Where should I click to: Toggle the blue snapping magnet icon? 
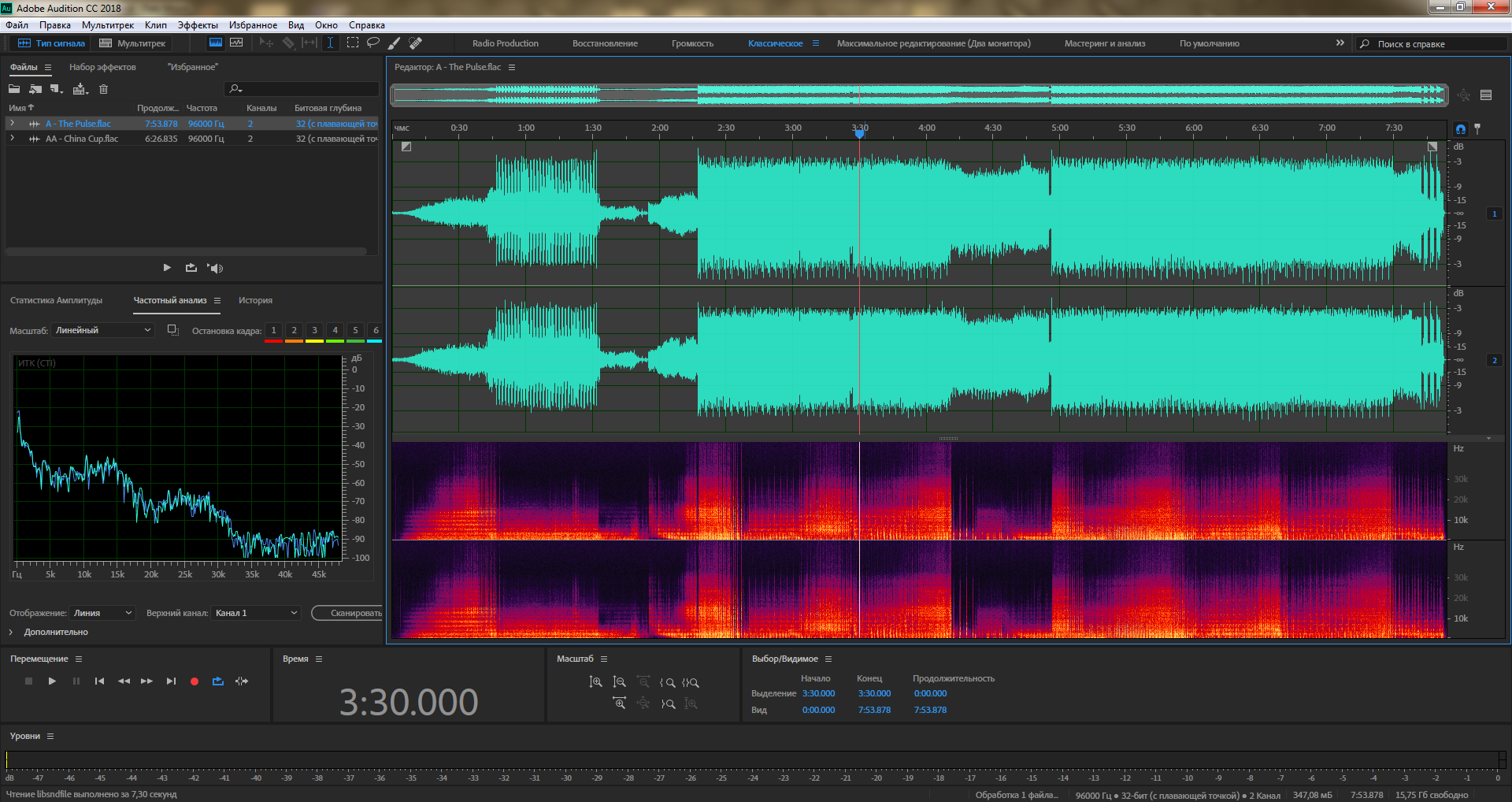1461,128
